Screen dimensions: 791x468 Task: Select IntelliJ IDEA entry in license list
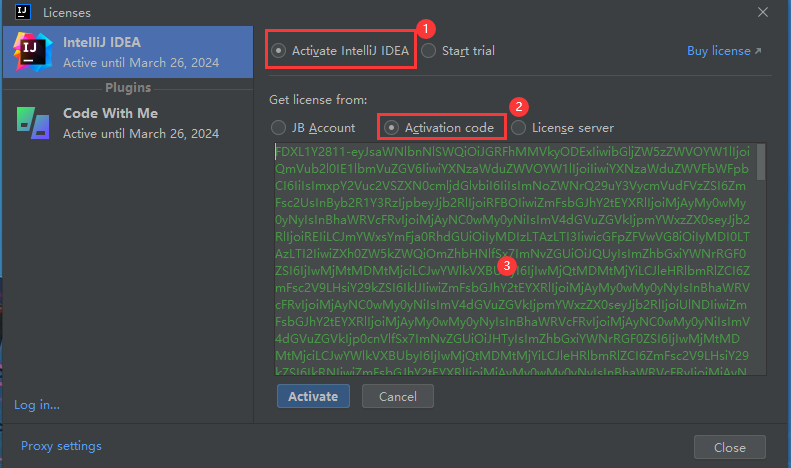click(140, 53)
